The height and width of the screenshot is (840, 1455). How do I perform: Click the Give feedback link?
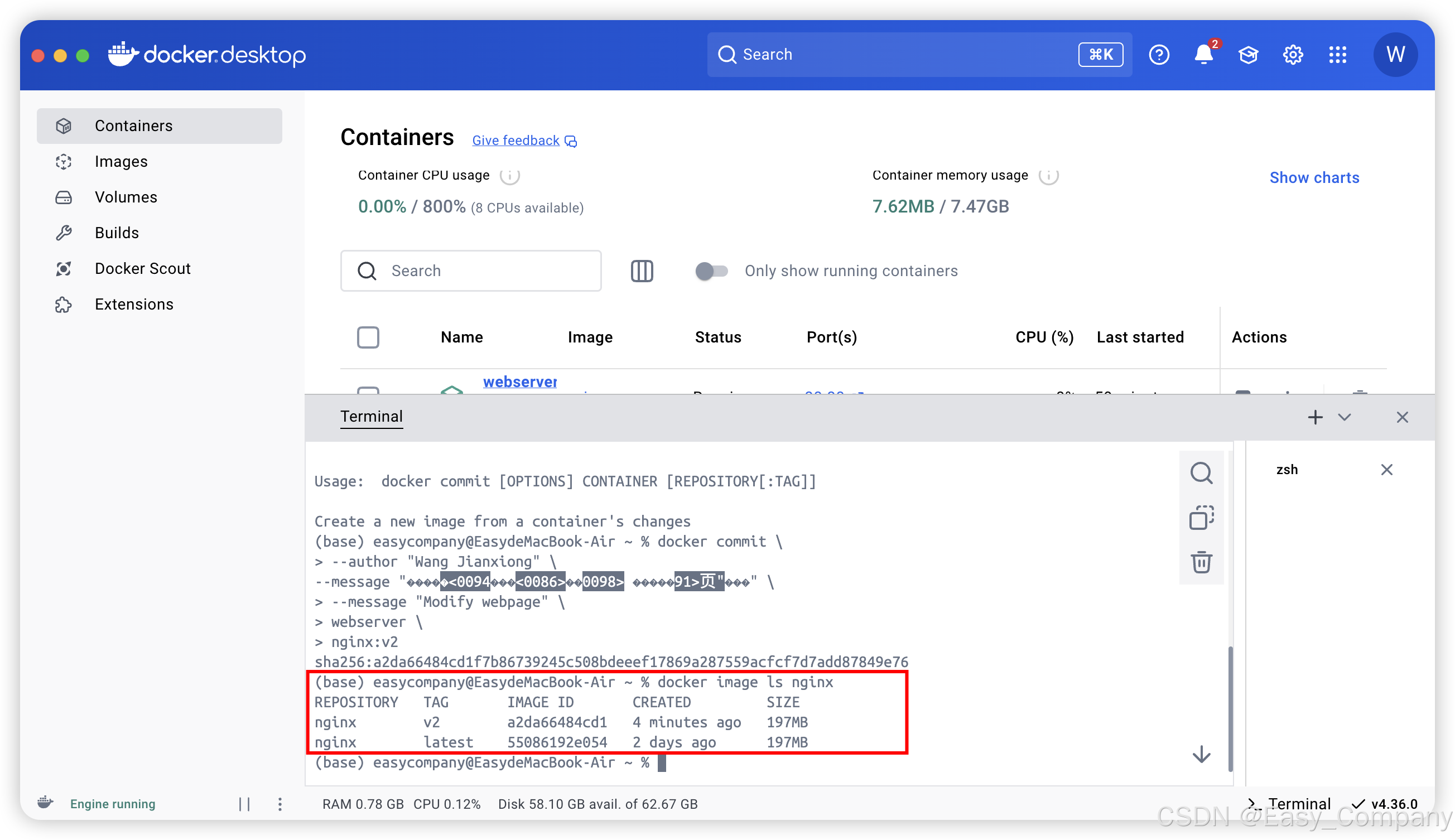click(515, 140)
